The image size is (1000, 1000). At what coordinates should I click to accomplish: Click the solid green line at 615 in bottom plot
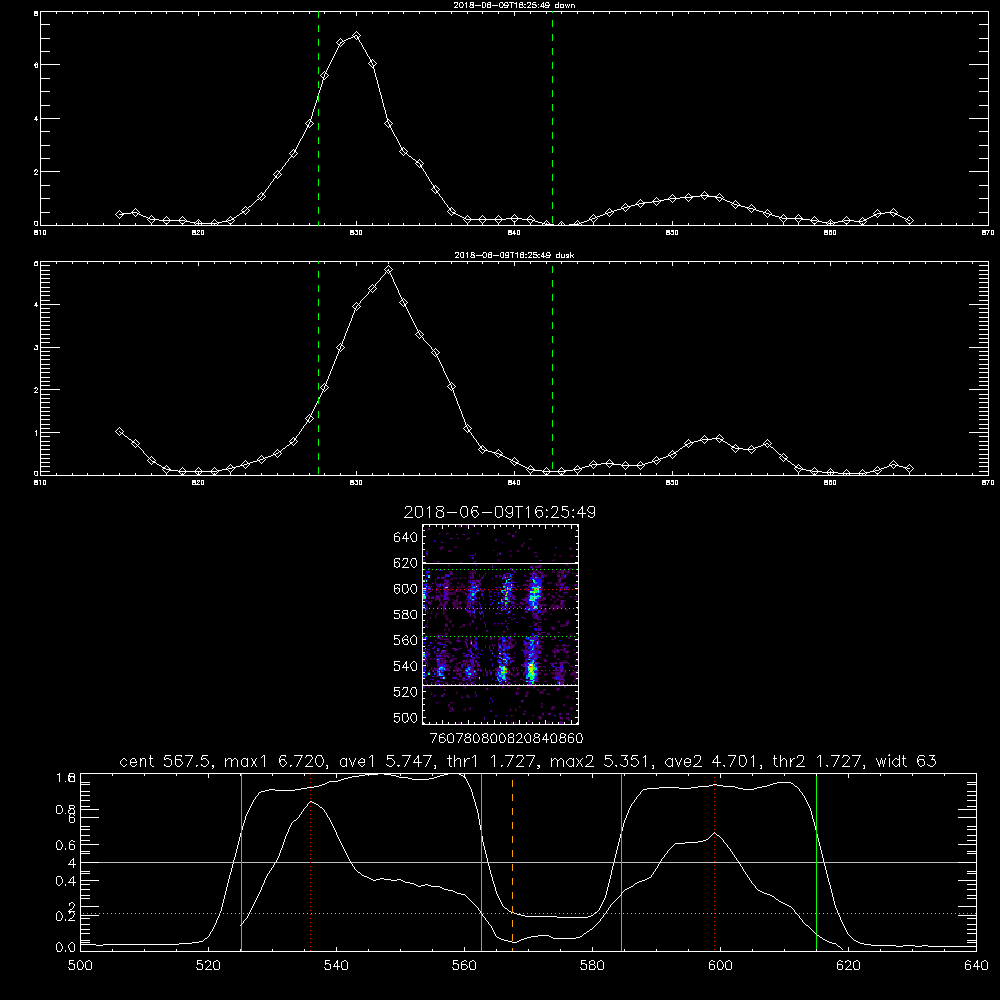click(816, 862)
